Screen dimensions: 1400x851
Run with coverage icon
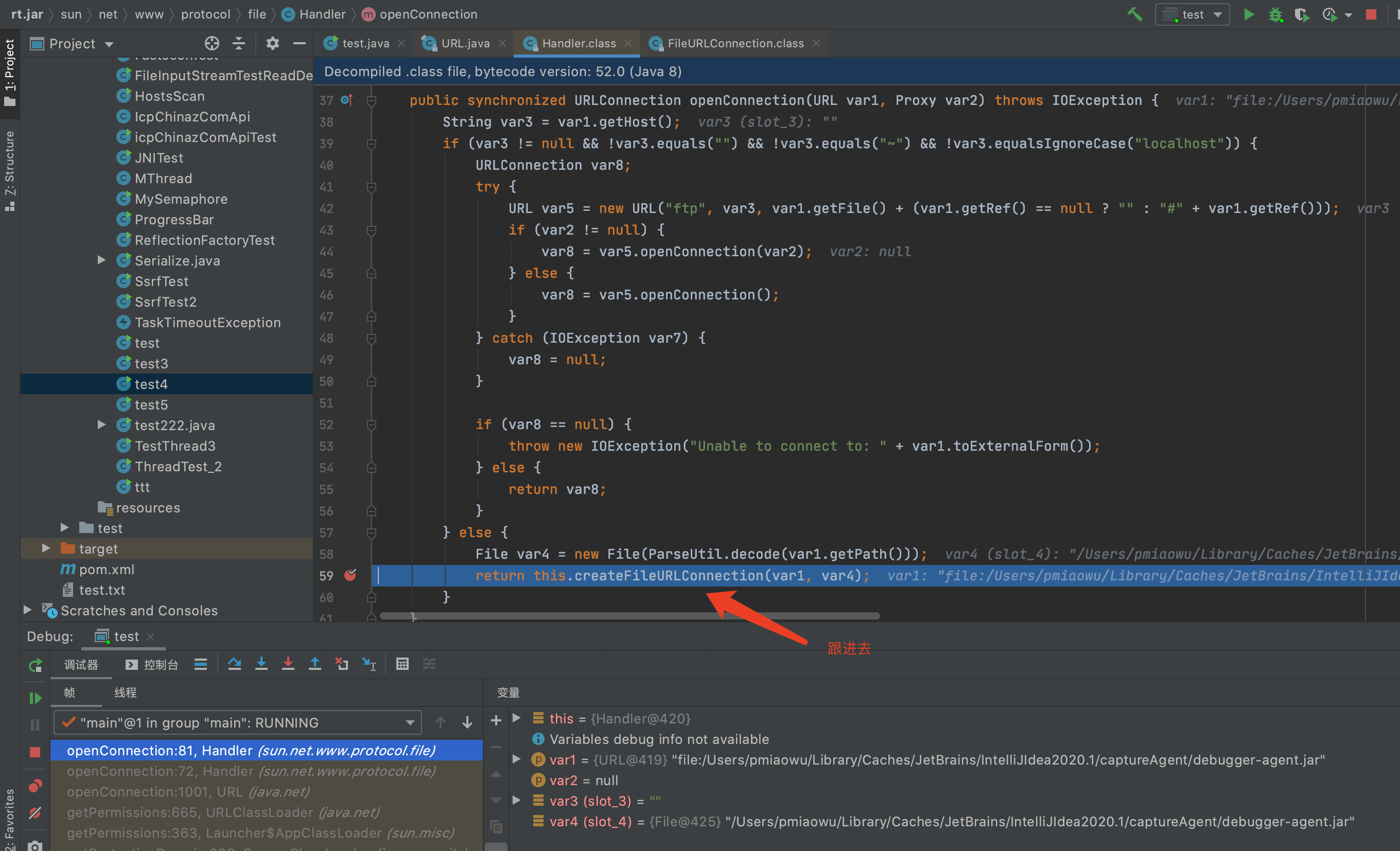pyautogui.click(x=1301, y=14)
